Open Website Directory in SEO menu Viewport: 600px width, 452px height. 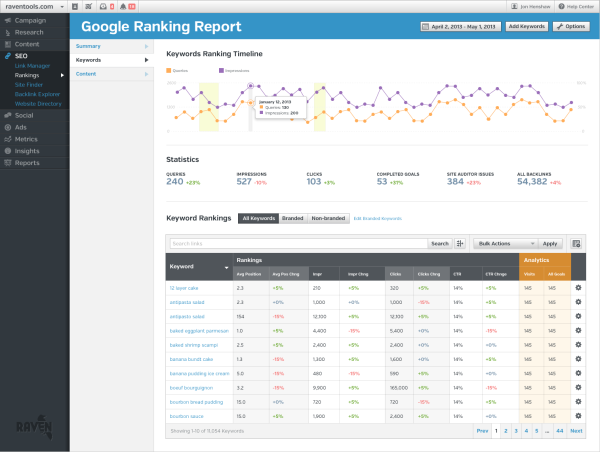38,104
